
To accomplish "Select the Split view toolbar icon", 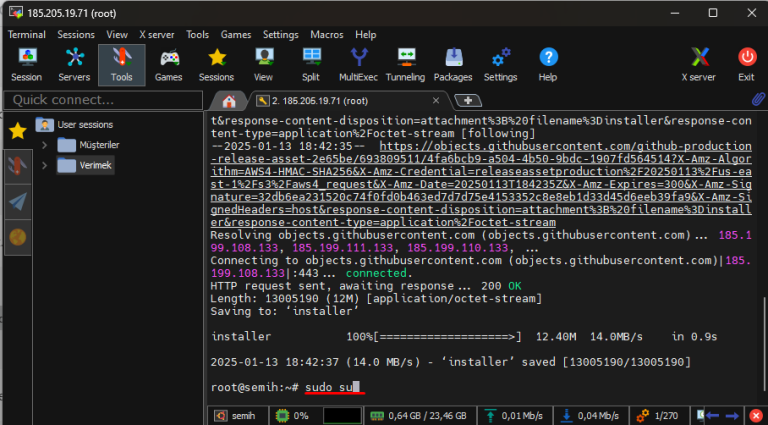I will [311, 64].
